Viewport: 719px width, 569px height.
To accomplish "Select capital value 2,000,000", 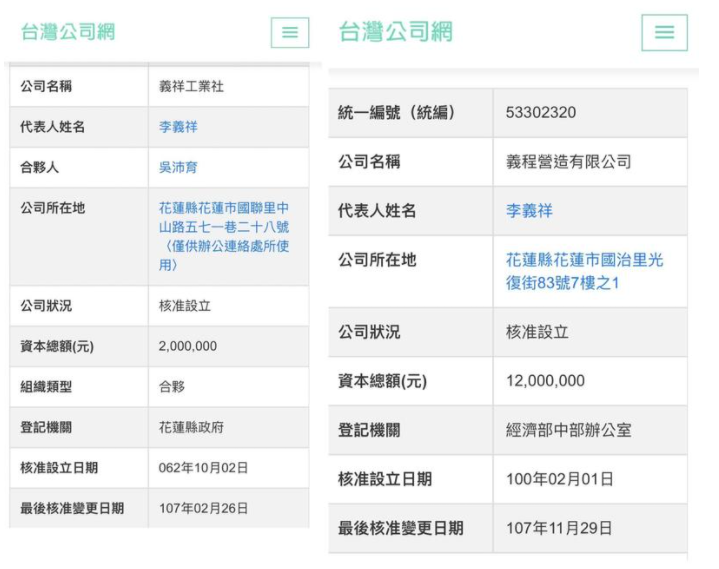I will pos(188,346).
